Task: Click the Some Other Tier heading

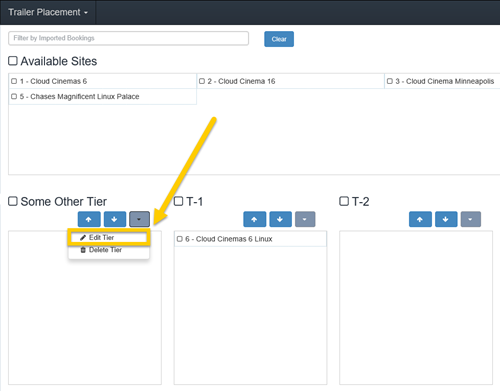Action: pos(64,201)
